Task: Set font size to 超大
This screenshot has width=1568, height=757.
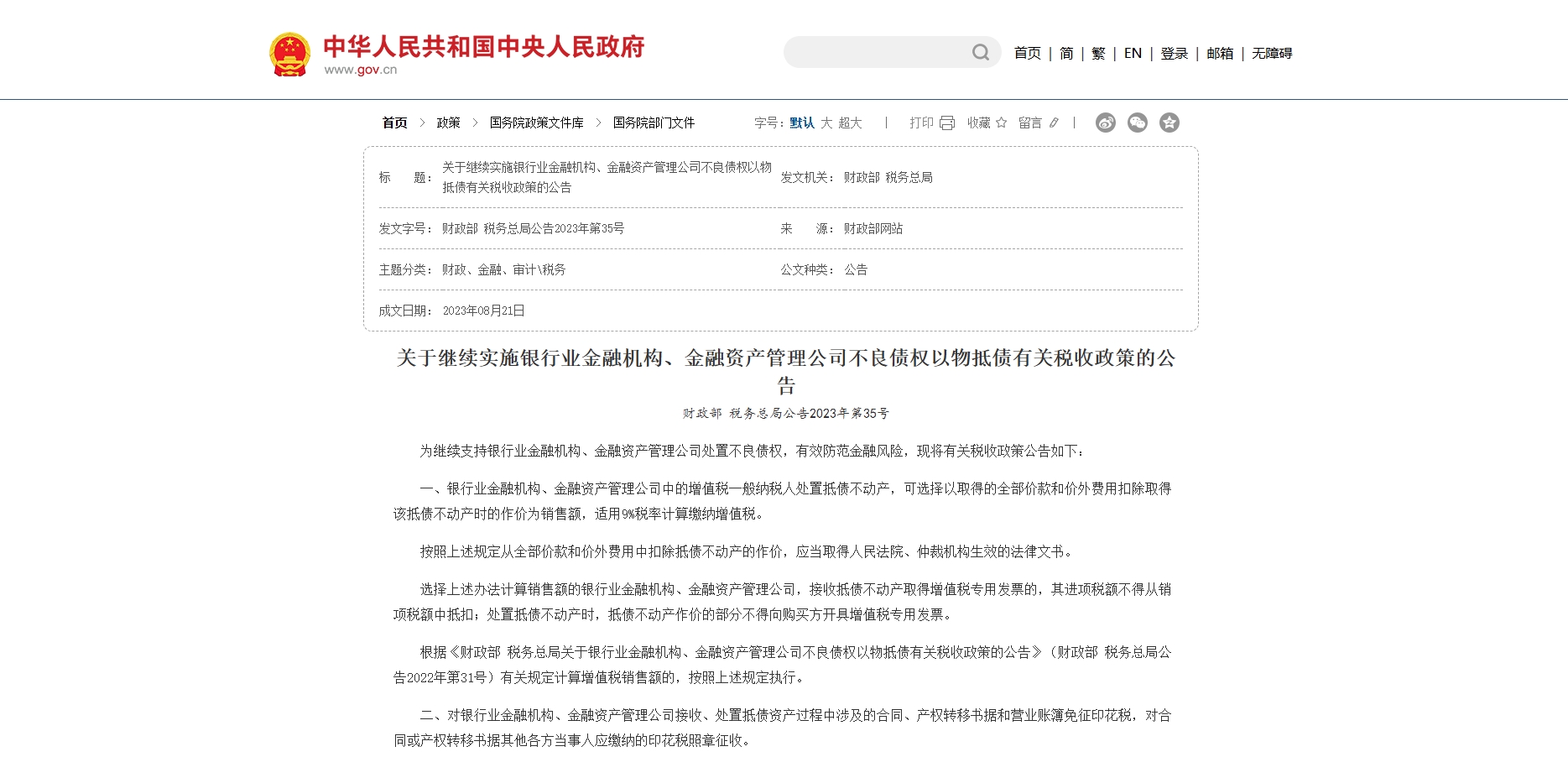Action: 850,123
